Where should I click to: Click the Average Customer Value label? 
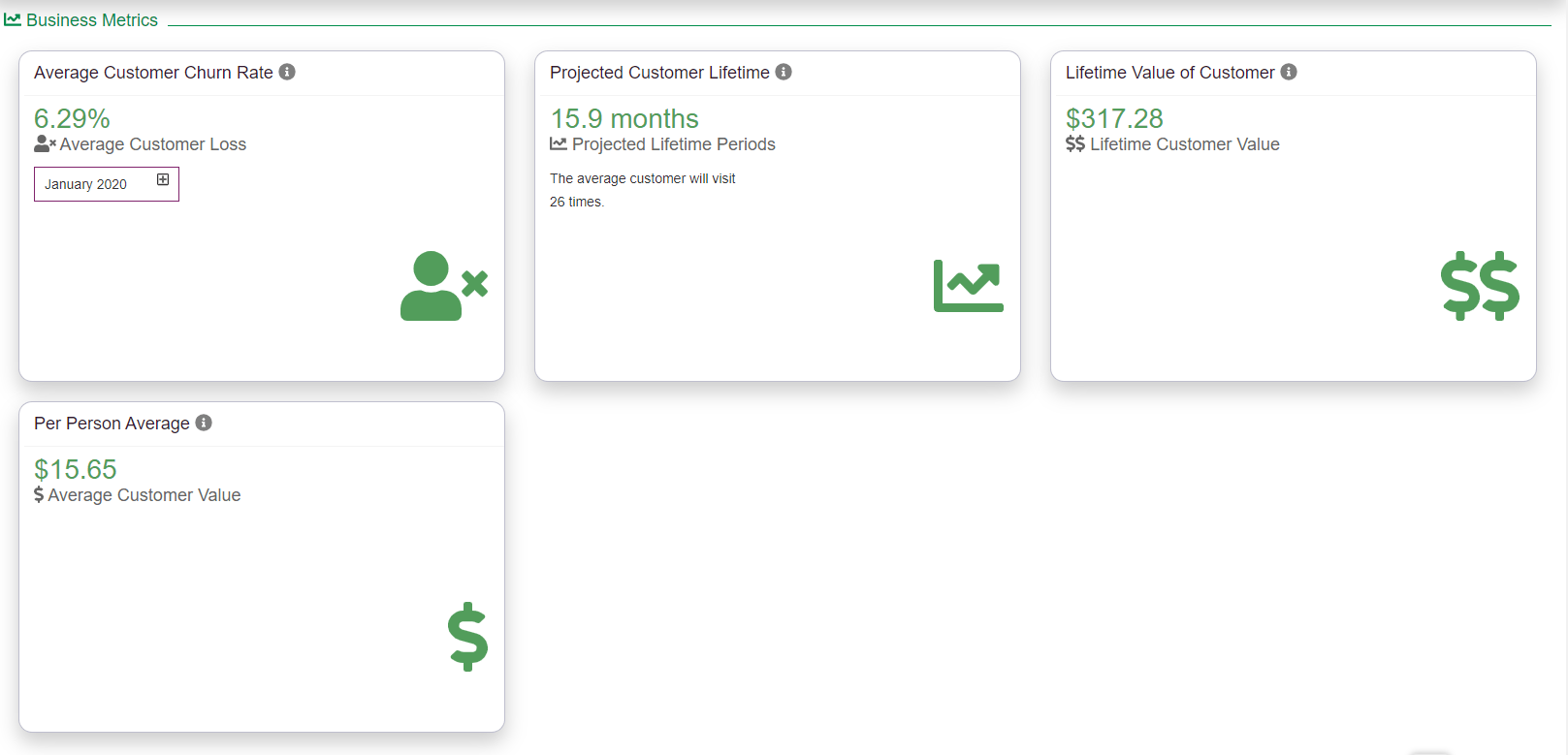(144, 495)
